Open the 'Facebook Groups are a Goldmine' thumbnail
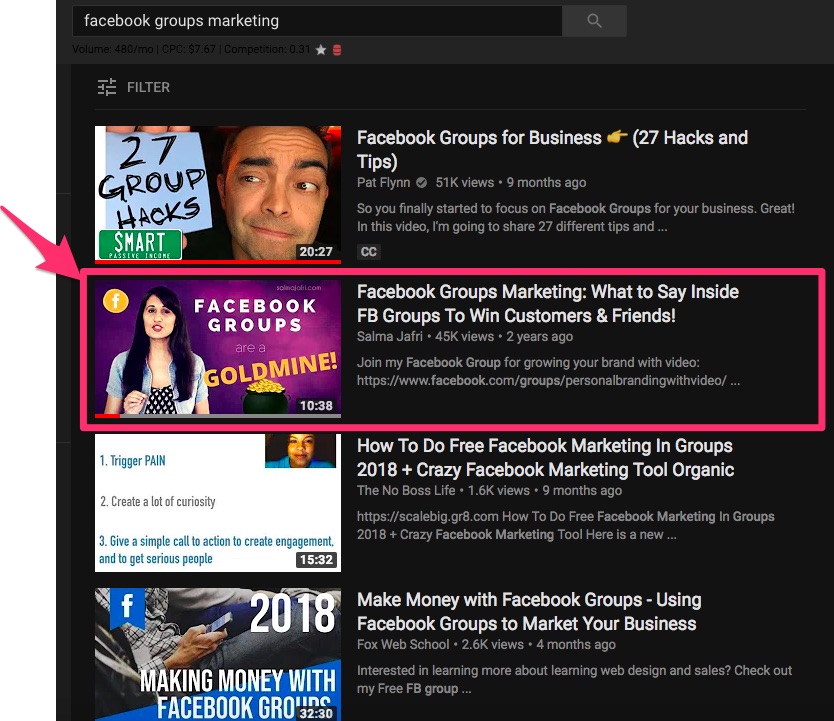Screen dimensions: 834x721 point(218,348)
